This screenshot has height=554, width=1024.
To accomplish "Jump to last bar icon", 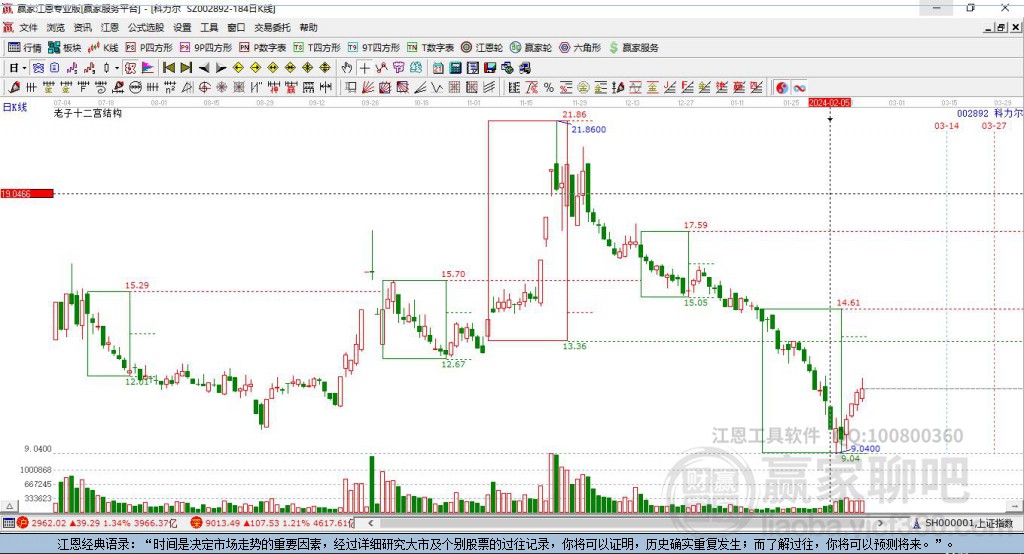I will point(186,68).
